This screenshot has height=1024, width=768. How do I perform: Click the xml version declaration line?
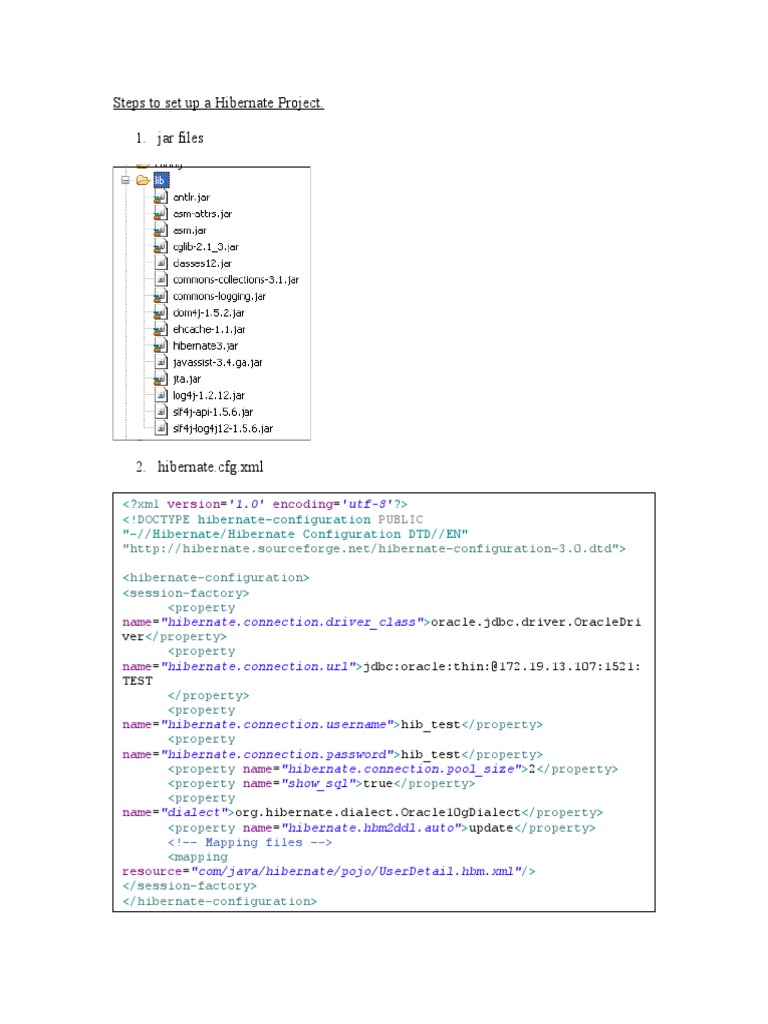pyautogui.click(x=264, y=504)
